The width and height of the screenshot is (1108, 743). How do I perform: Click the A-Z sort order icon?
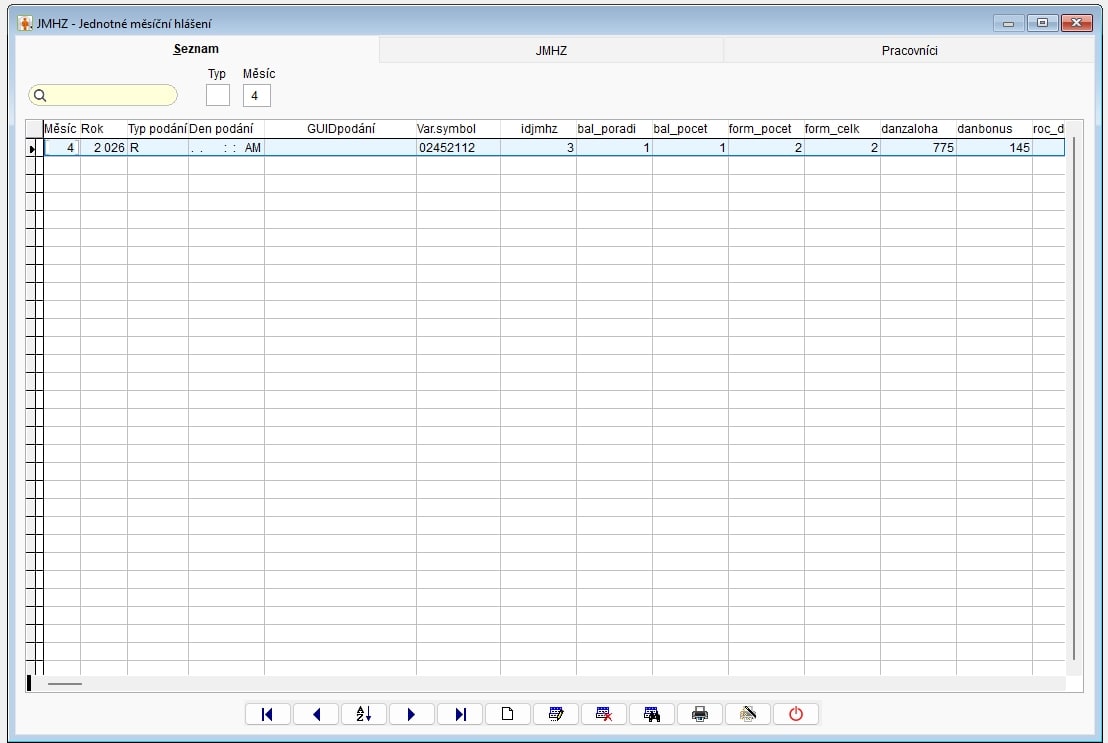tap(364, 714)
